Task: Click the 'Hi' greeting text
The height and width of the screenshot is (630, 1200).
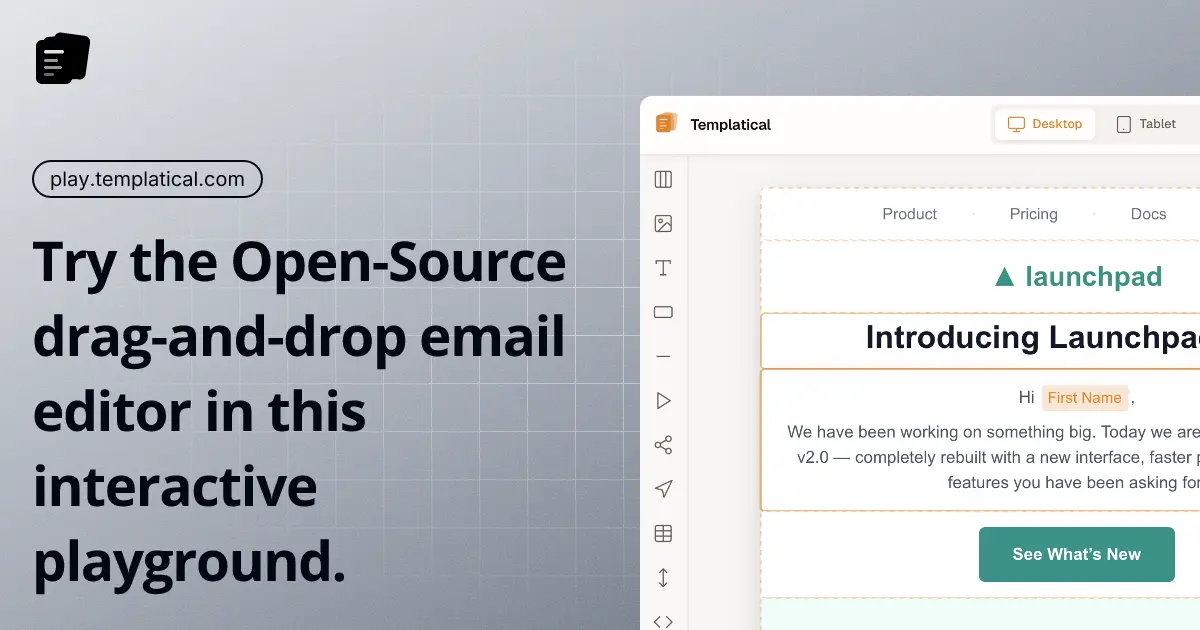Action: (x=1026, y=397)
